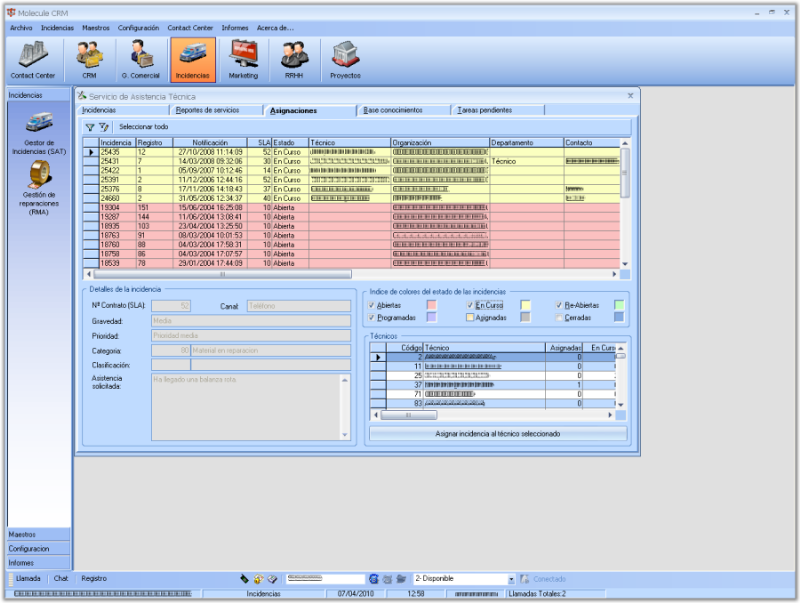800x603 pixels.
Task: Expand the Configuracion sidebar section
Action: pyautogui.click(x=39, y=548)
